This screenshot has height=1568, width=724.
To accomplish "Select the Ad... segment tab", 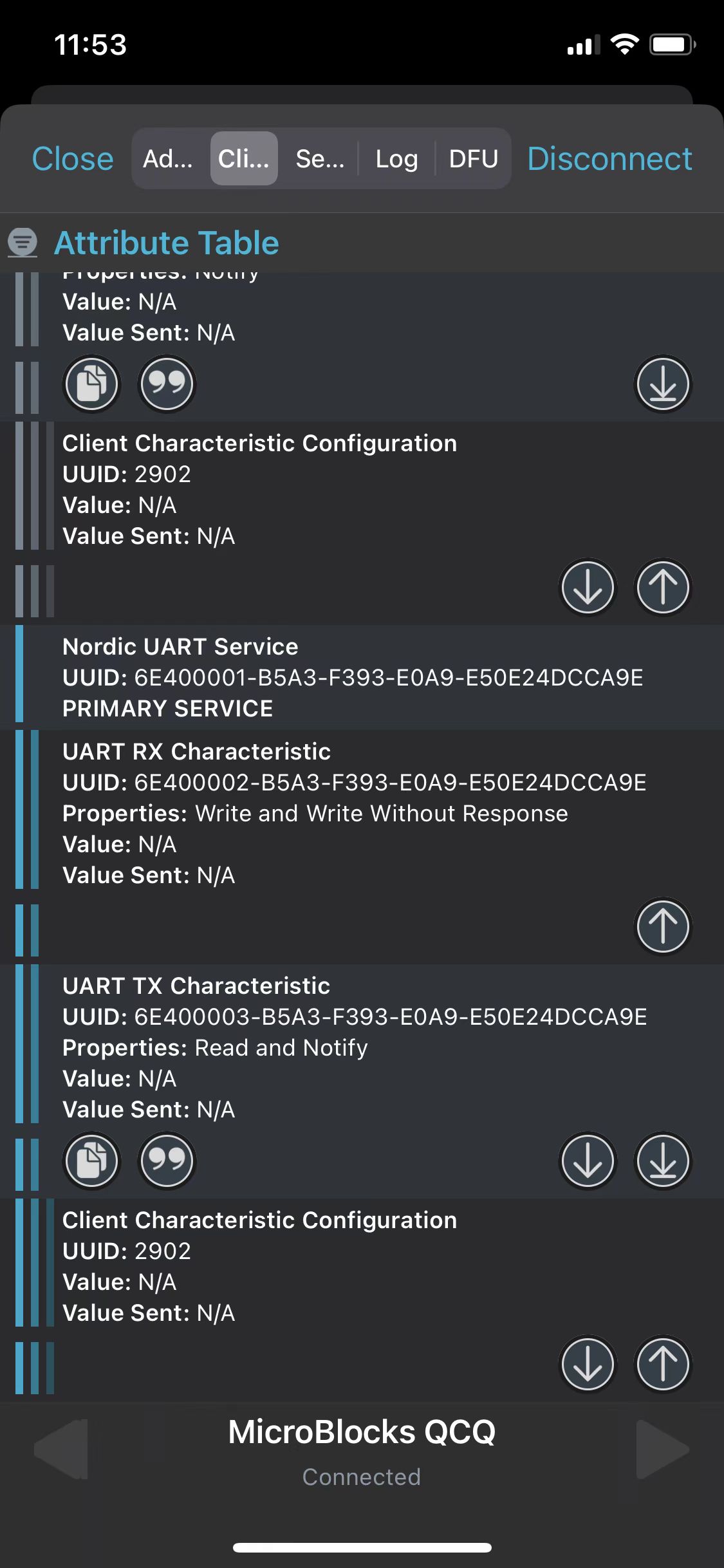I will pyautogui.click(x=168, y=158).
